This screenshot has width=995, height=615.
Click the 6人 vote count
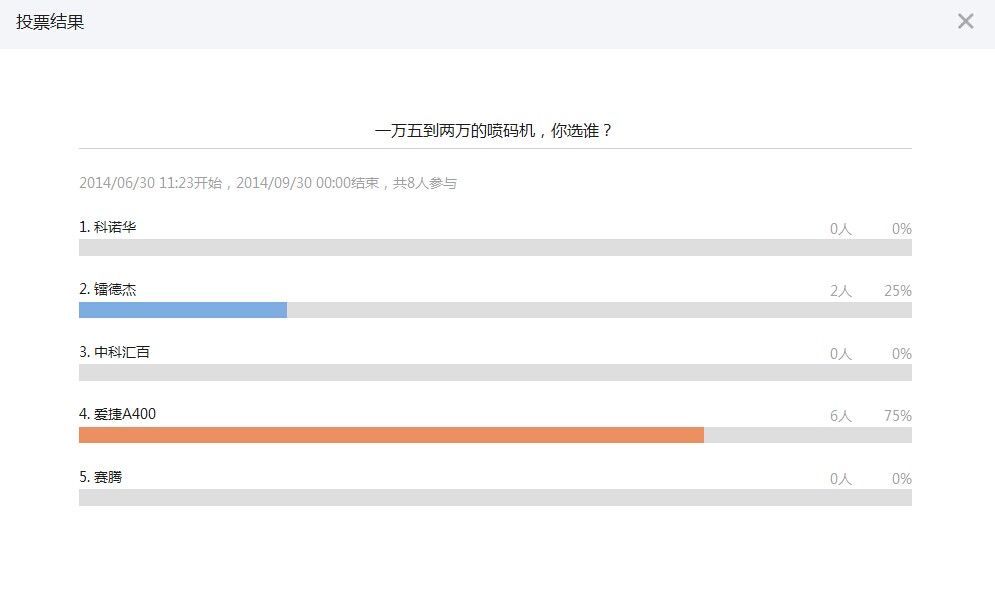tap(840, 416)
